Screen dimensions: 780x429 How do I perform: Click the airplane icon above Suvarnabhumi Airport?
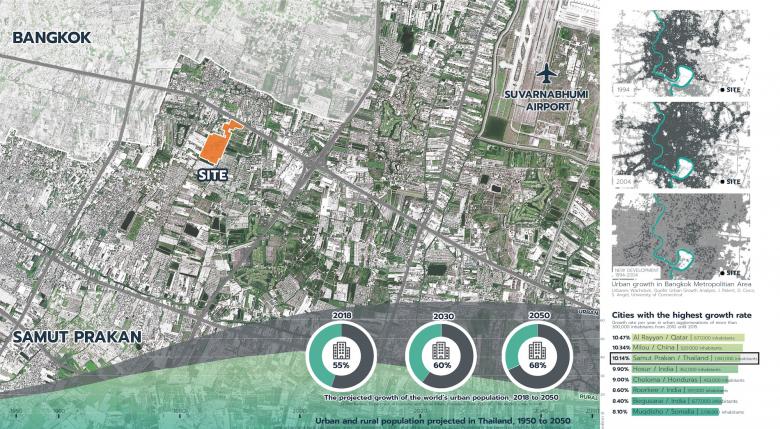pos(544,76)
